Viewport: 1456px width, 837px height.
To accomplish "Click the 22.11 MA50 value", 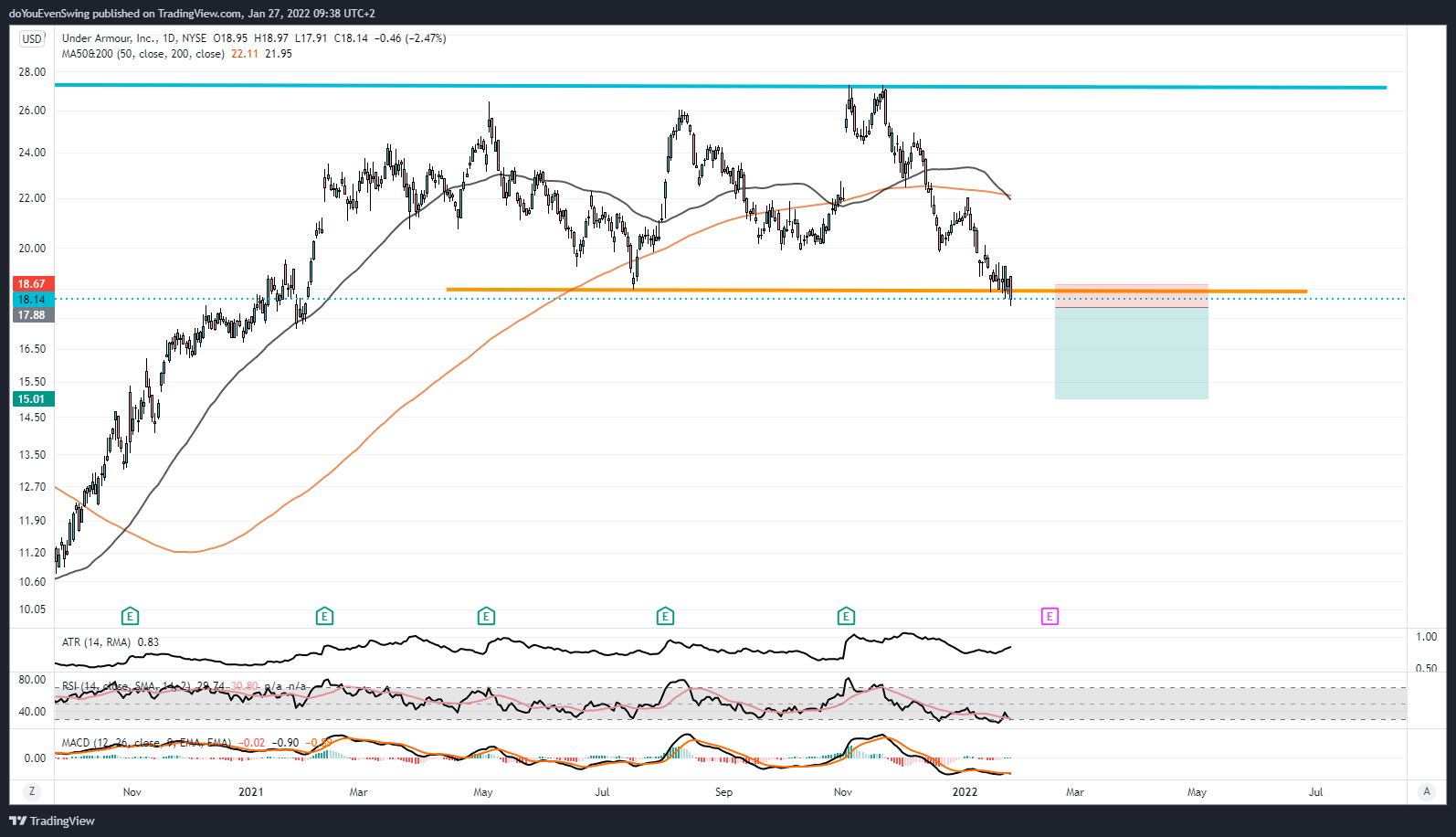I will click(x=245, y=54).
